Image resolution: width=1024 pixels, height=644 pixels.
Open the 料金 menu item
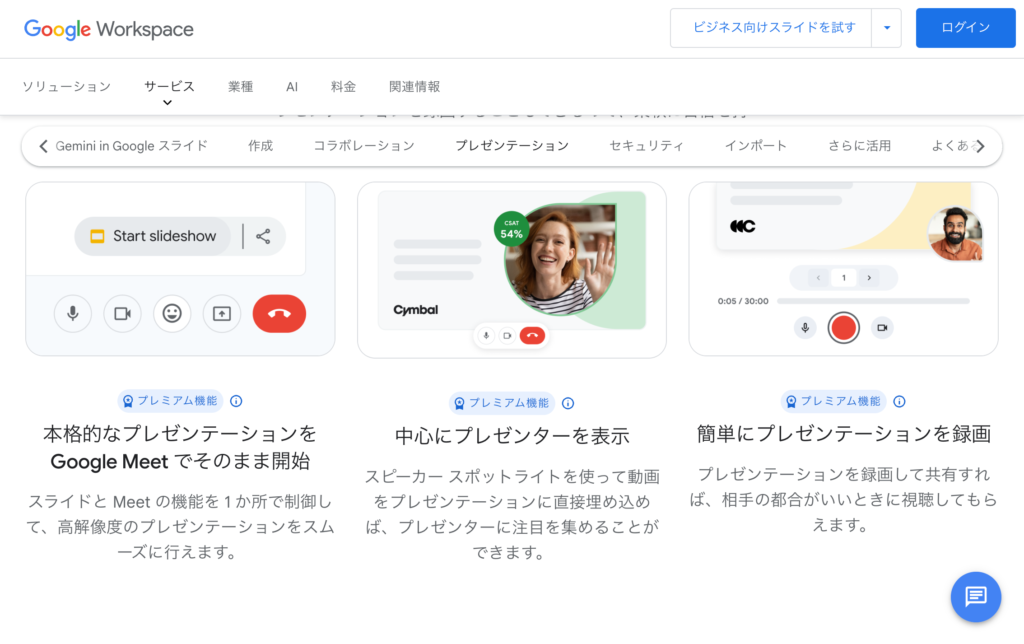click(x=344, y=87)
